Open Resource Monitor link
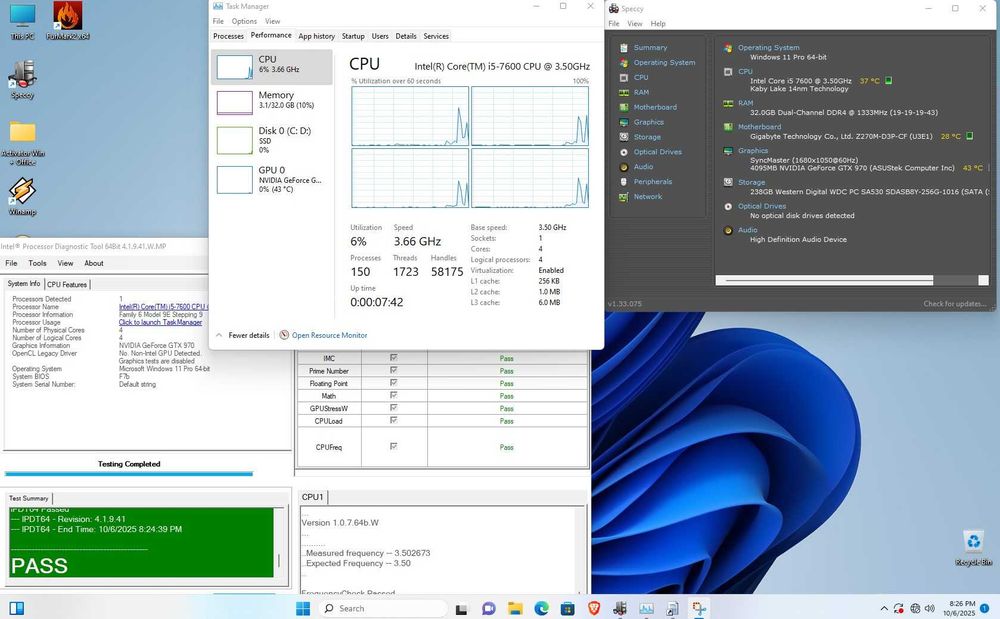The width and height of the screenshot is (1000, 619). coord(330,335)
